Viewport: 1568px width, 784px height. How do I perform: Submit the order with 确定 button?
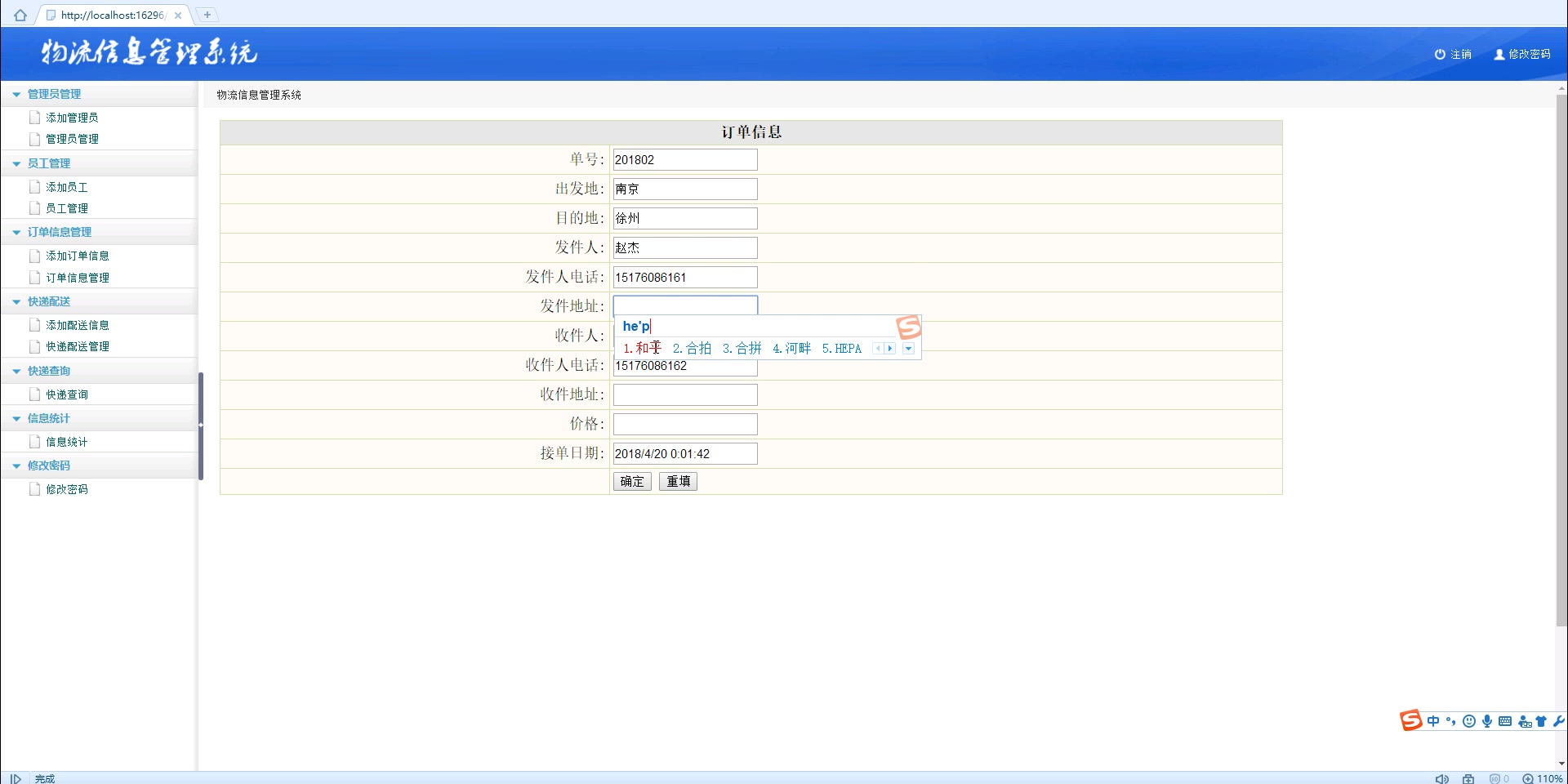632,482
